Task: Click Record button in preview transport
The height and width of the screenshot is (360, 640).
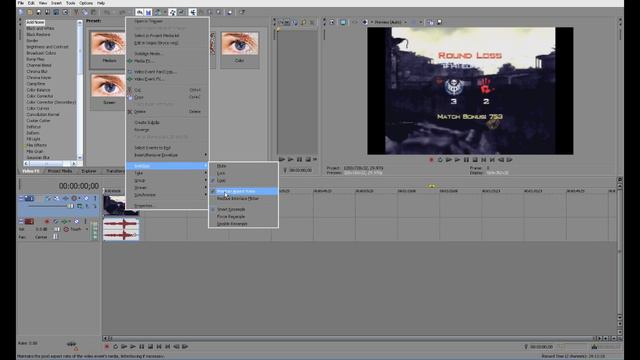Action: [431, 160]
